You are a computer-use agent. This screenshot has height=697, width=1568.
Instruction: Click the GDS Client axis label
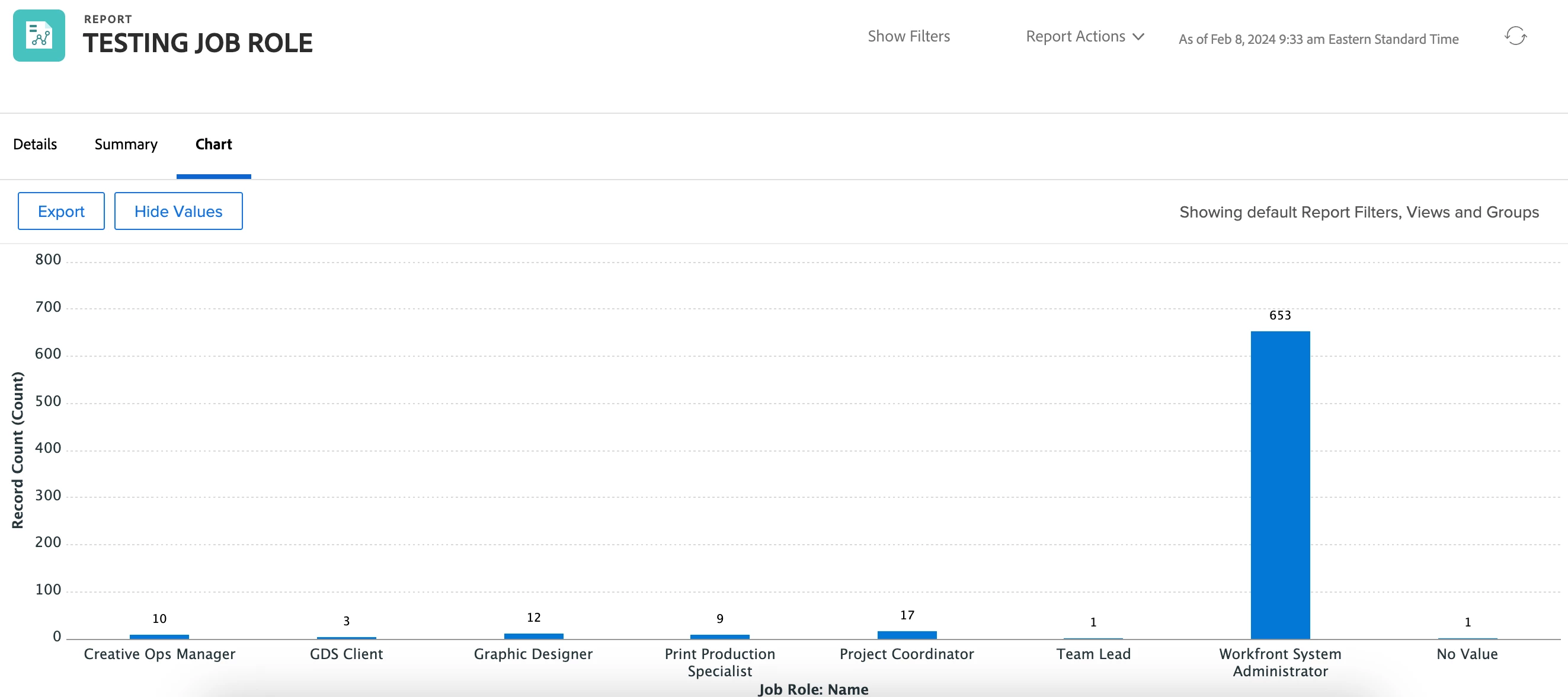pos(345,654)
